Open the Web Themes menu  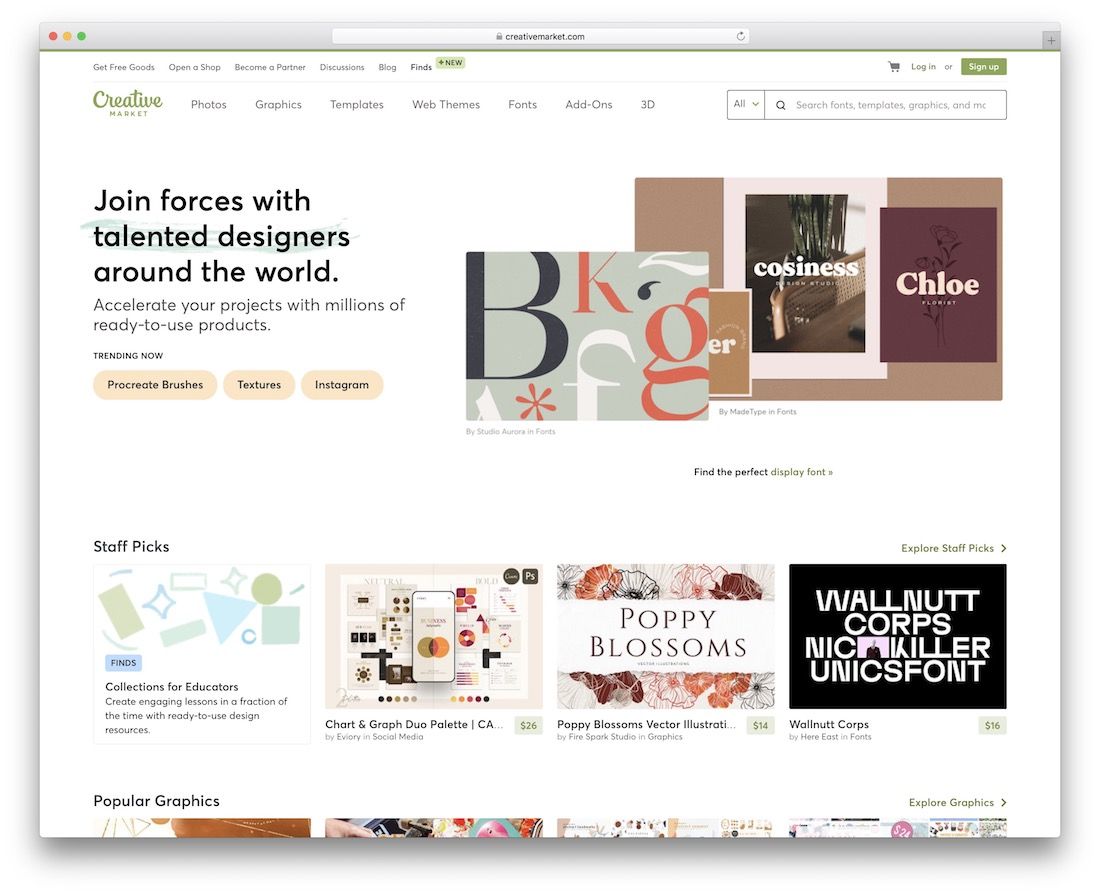[446, 105]
